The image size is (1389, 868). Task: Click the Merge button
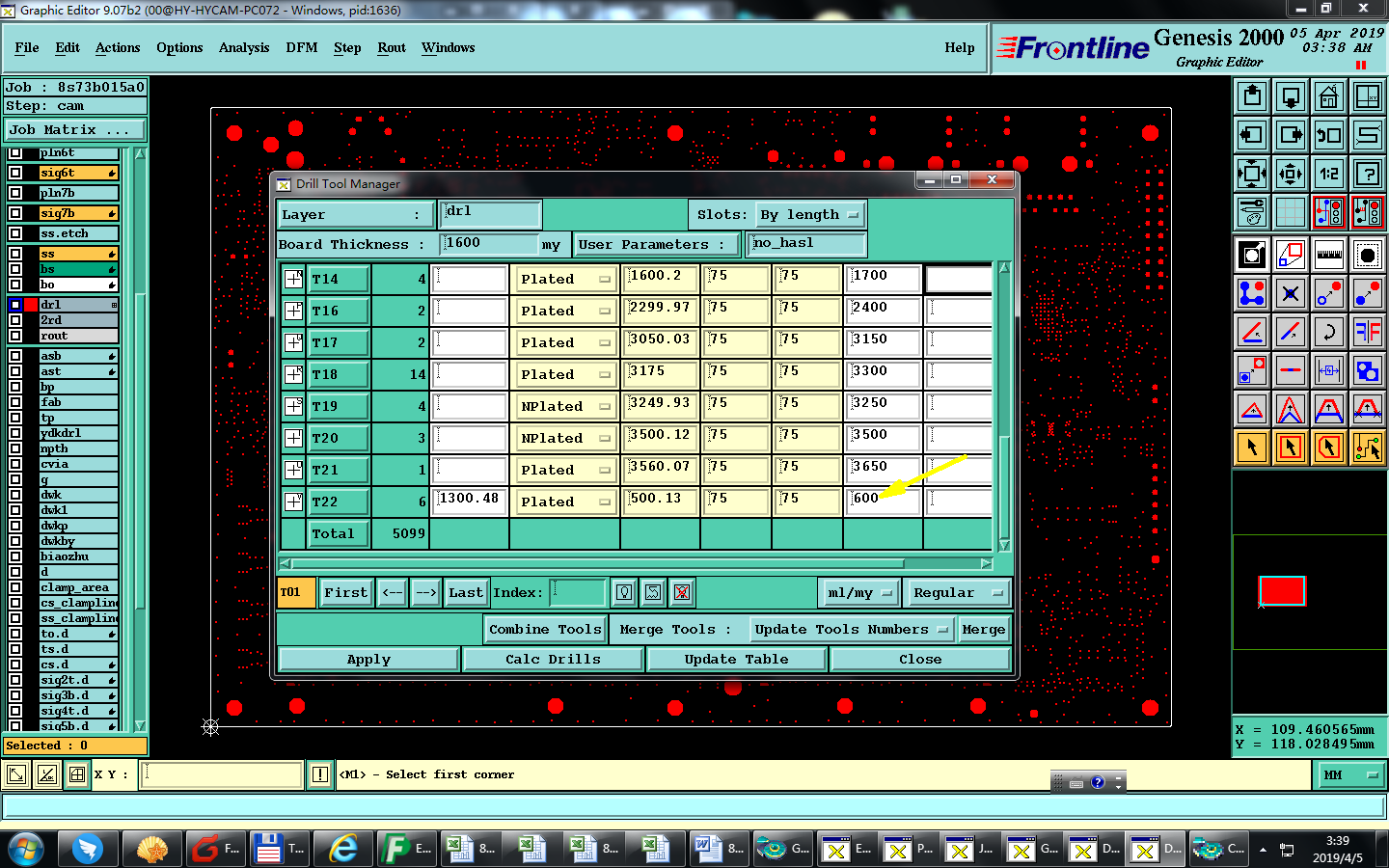click(984, 629)
